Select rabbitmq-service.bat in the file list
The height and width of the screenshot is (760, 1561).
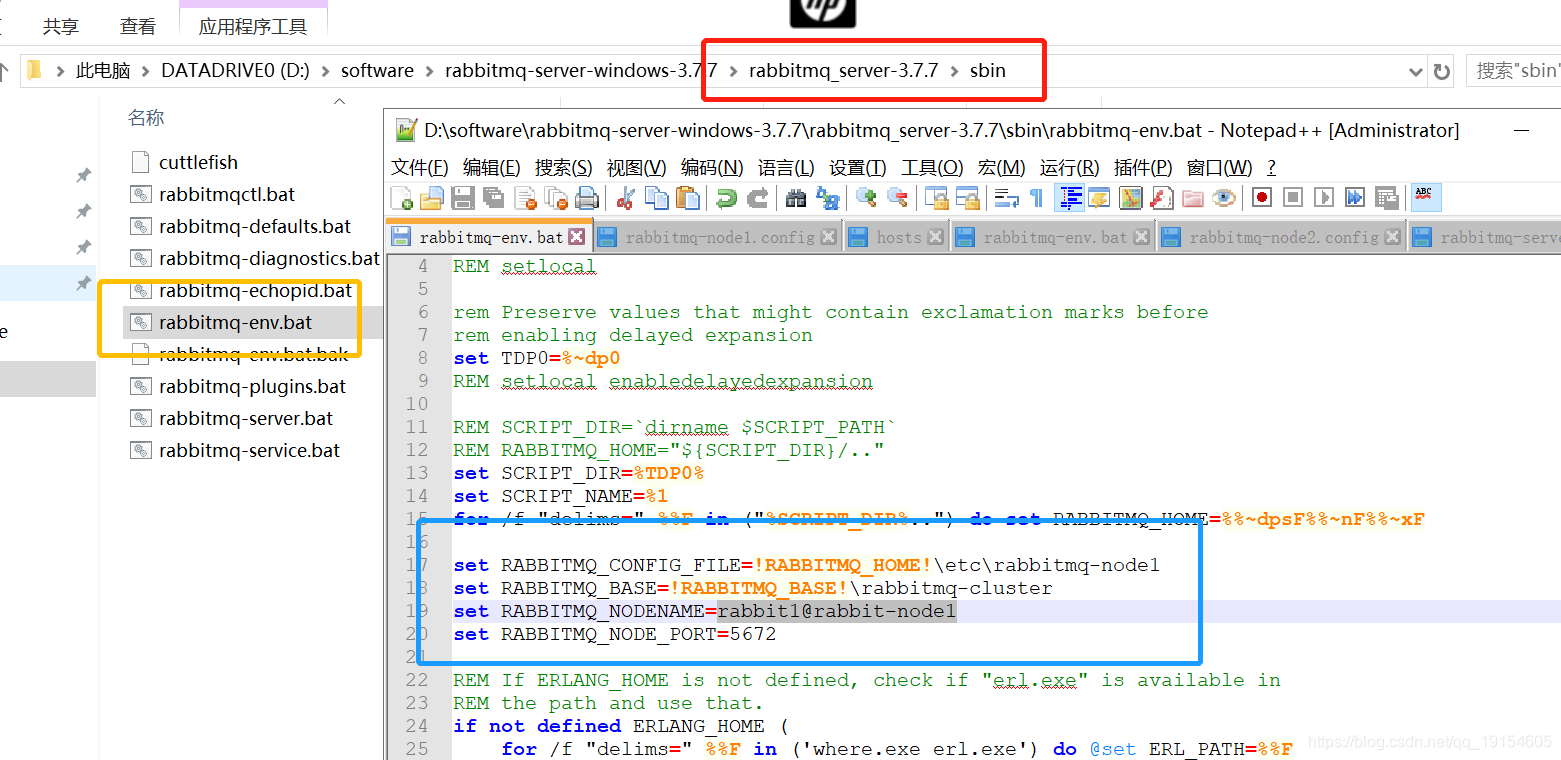[x=249, y=450]
